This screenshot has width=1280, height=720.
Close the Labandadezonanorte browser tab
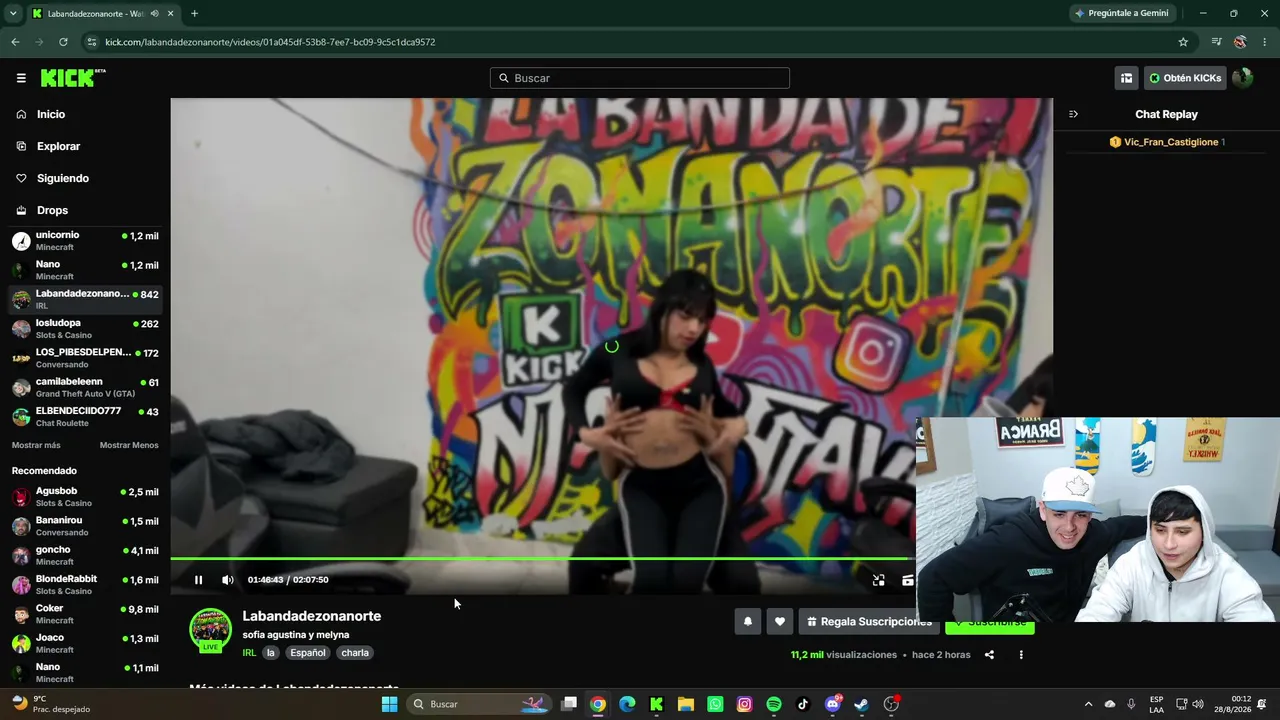171,13
